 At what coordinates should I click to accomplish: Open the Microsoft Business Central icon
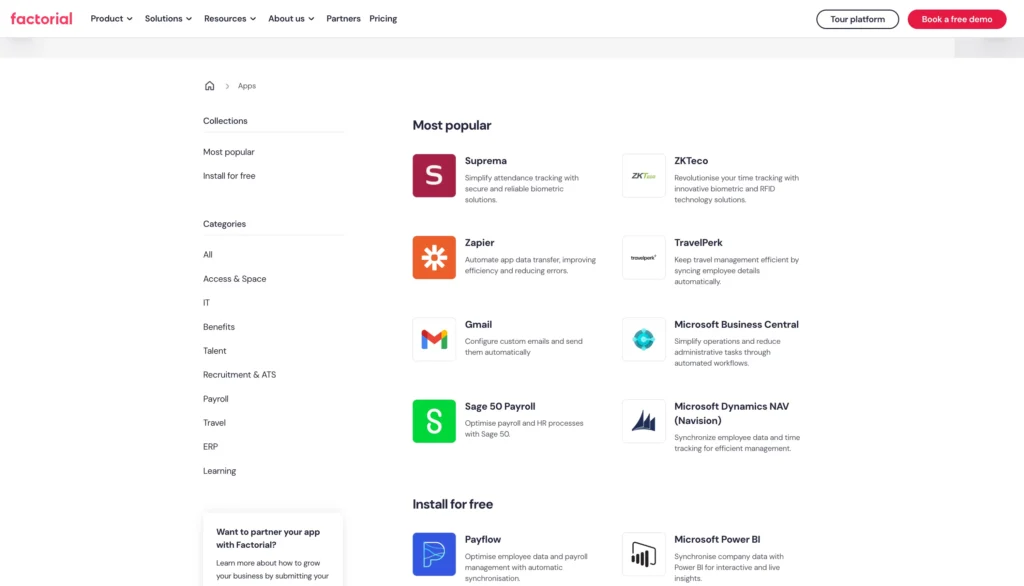tap(643, 339)
